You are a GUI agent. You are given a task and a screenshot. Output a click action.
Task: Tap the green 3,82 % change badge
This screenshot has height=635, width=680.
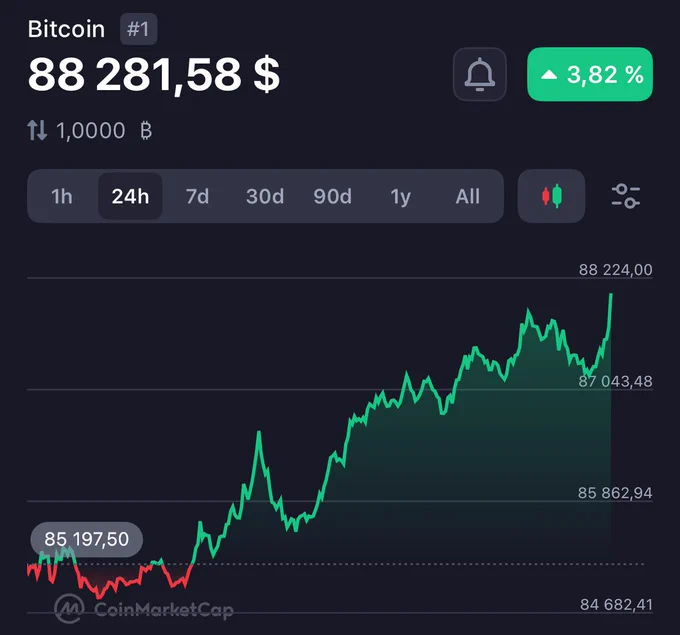tap(590, 74)
